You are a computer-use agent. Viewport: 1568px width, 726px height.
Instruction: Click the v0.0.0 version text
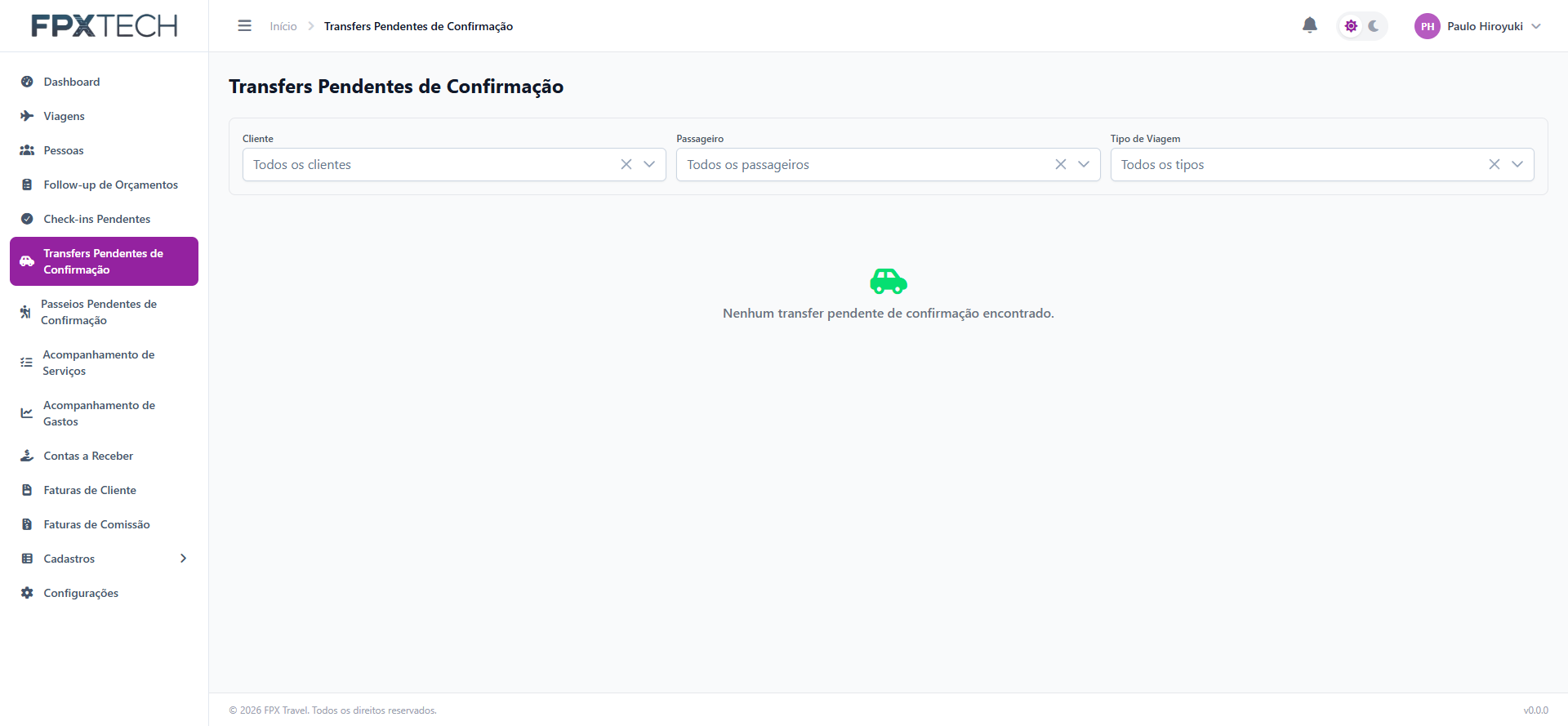[x=1535, y=710]
